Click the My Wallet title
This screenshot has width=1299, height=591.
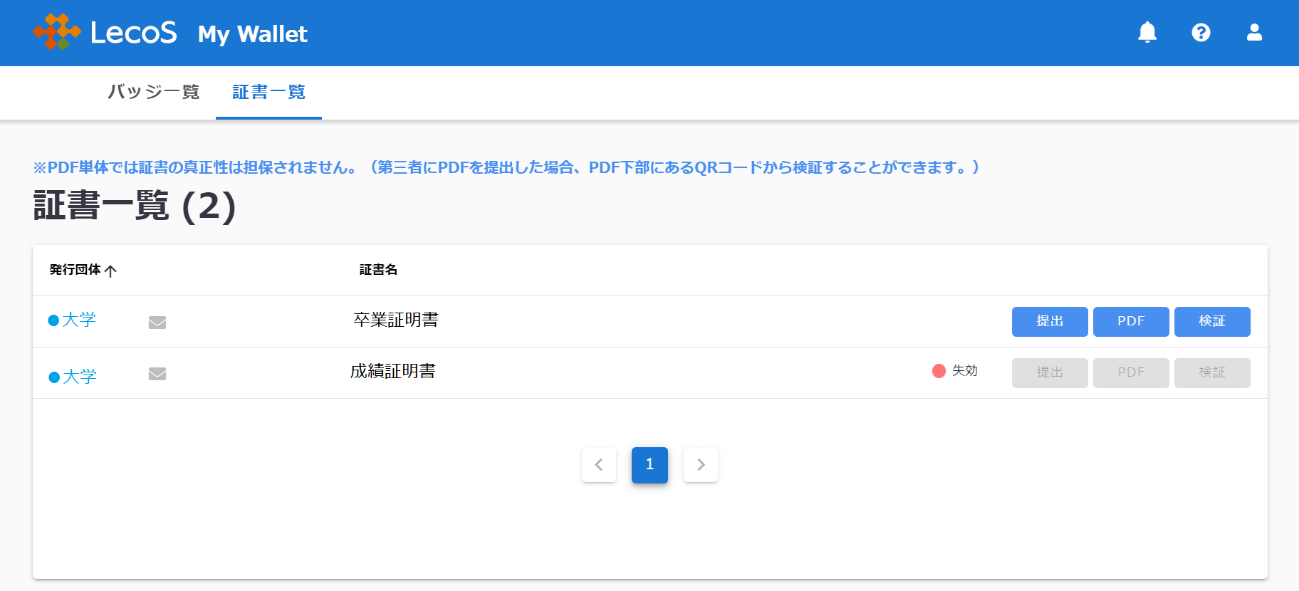[x=253, y=34]
